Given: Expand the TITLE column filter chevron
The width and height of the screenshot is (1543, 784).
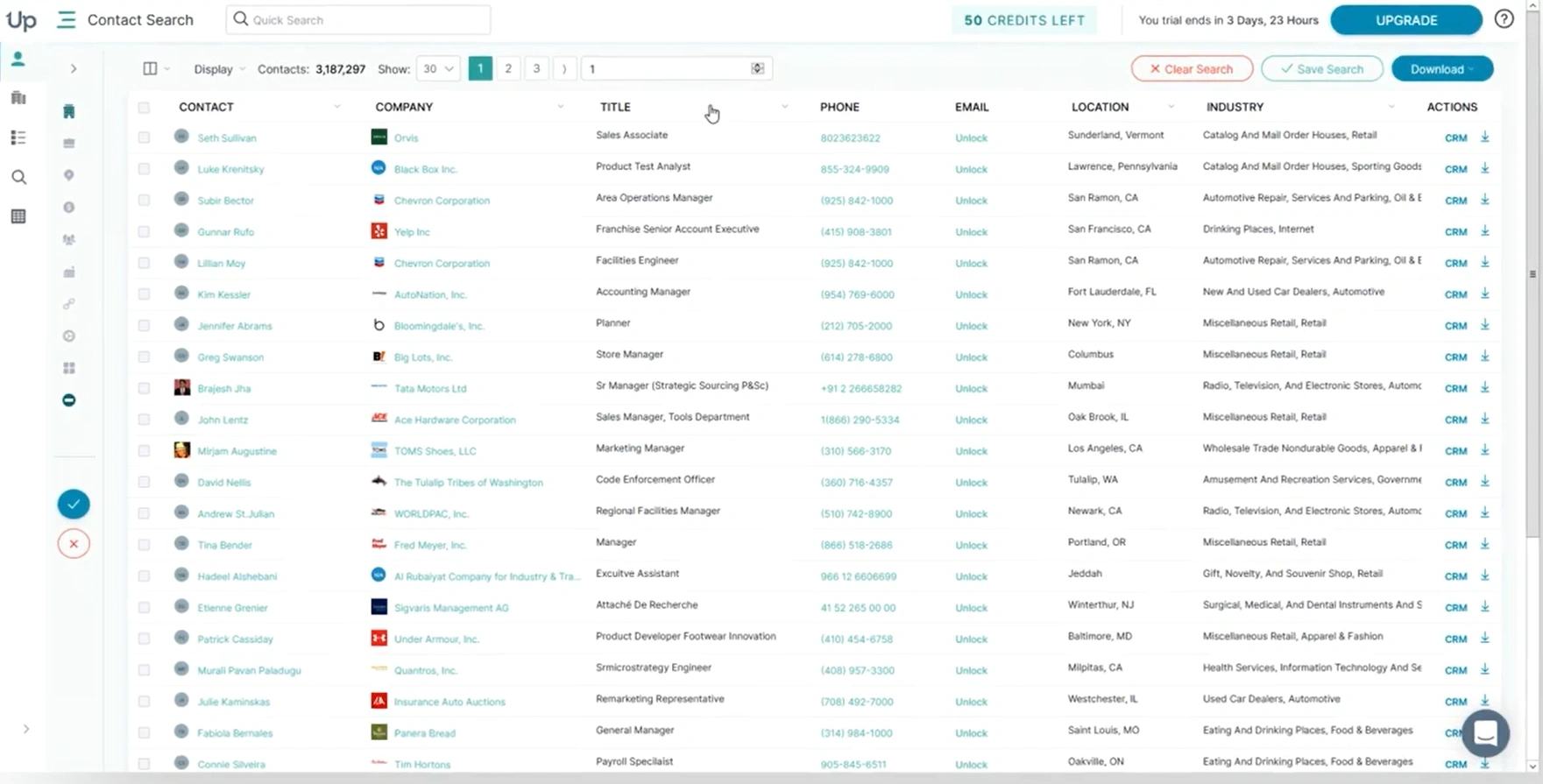Looking at the screenshot, I should tap(784, 107).
